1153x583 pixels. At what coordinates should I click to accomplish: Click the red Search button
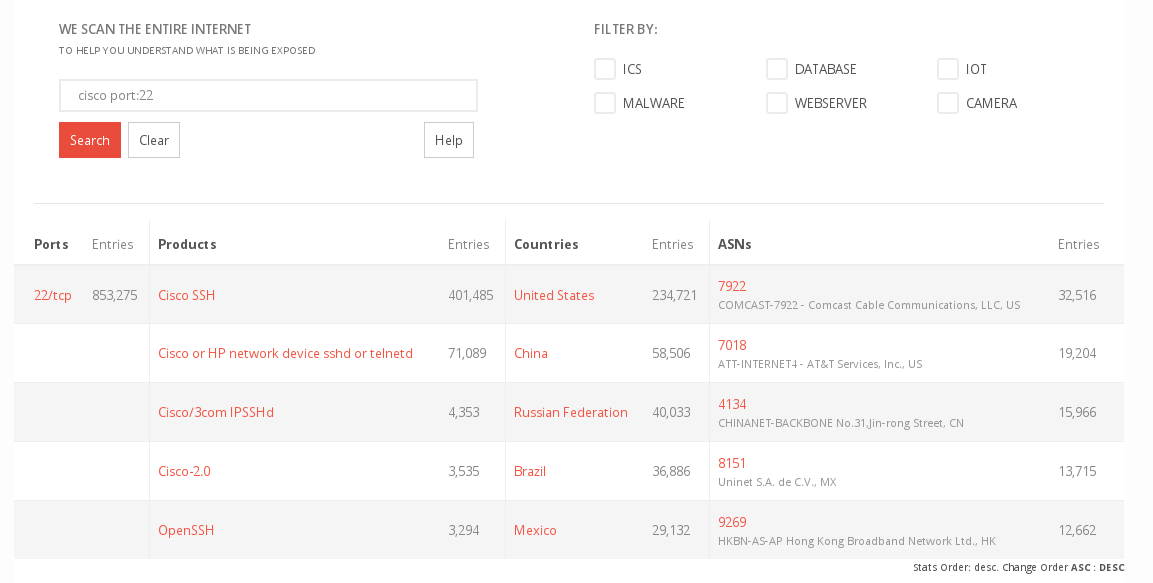[x=90, y=140]
